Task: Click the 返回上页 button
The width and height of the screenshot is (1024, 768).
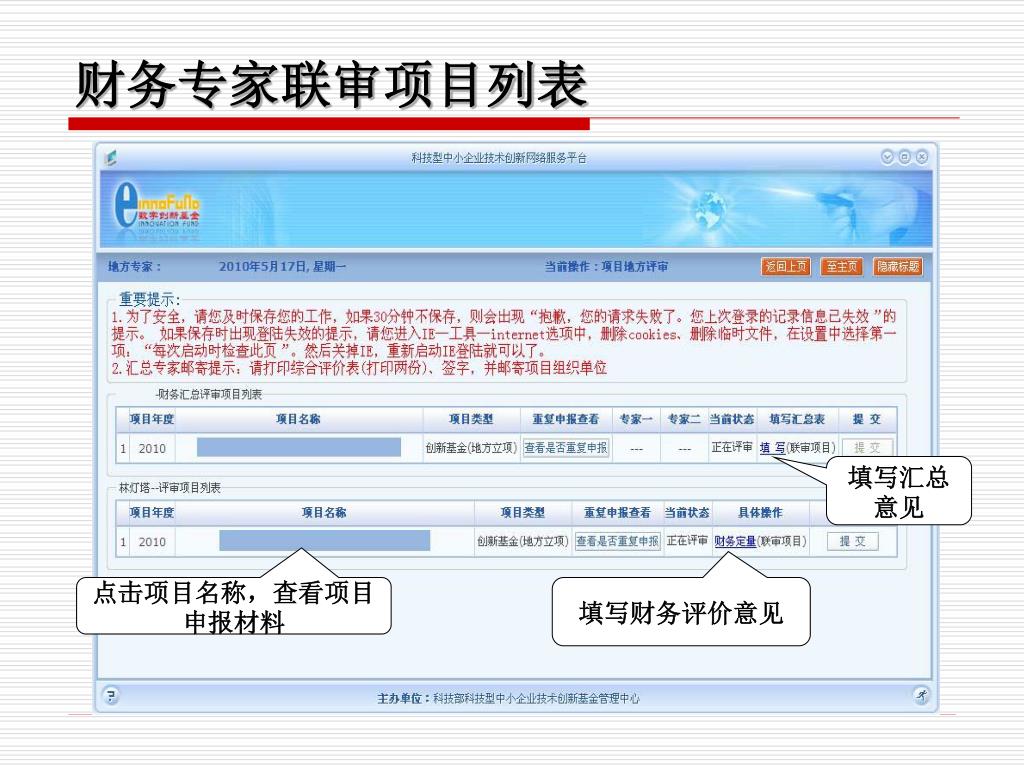Action: (x=786, y=266)
